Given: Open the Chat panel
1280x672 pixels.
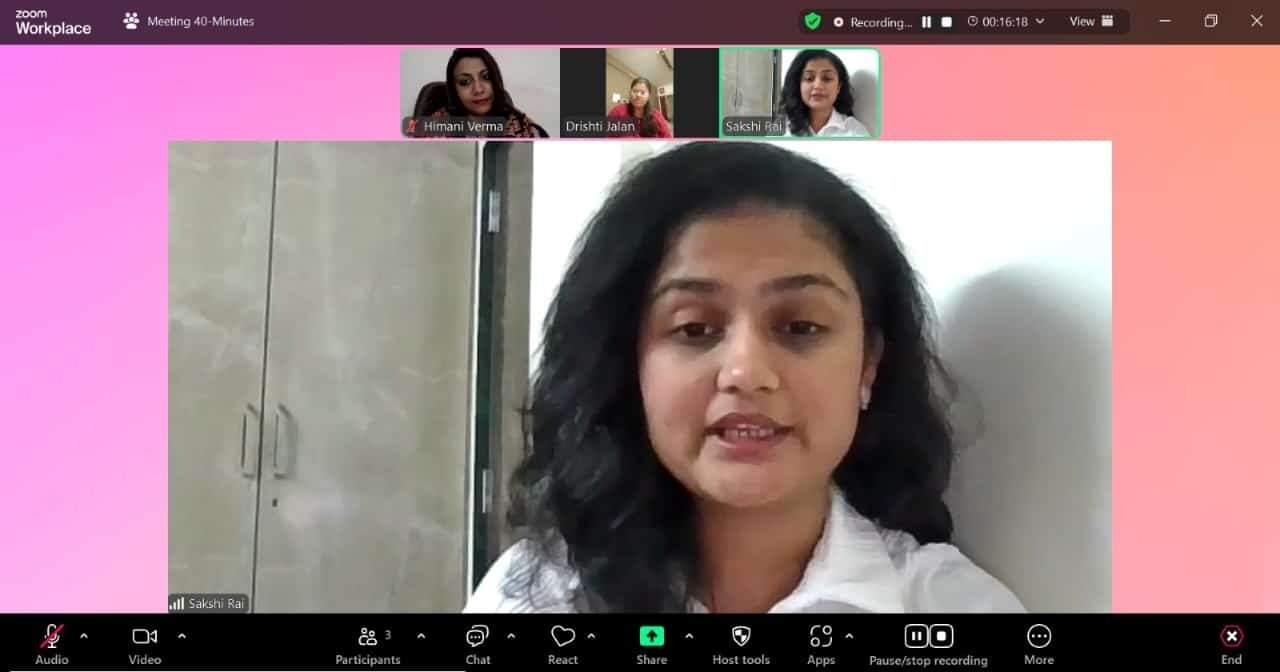Looking at the screenshot, I should [x=478, y=637].
